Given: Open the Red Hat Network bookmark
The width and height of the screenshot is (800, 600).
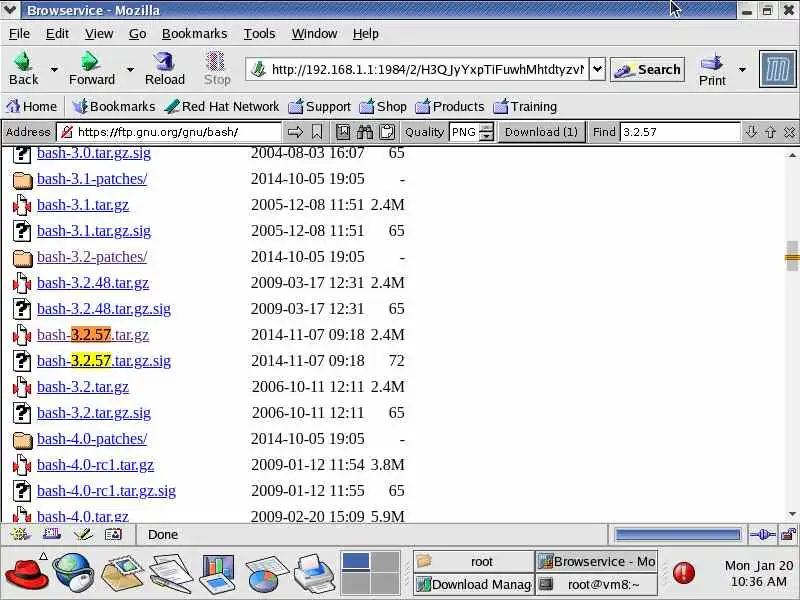Looking at the screenshot, I should (x=222, y=107).
